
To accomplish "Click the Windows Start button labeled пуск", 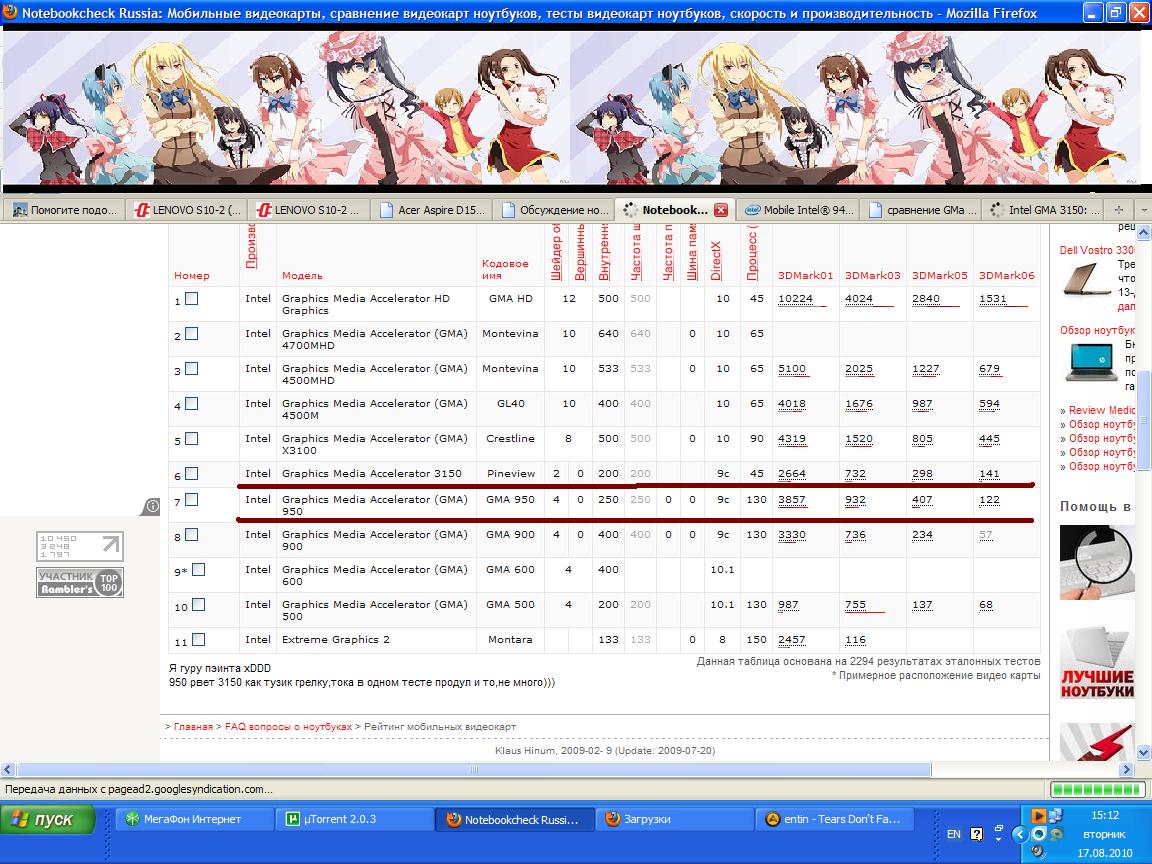I will click(48, 819).
